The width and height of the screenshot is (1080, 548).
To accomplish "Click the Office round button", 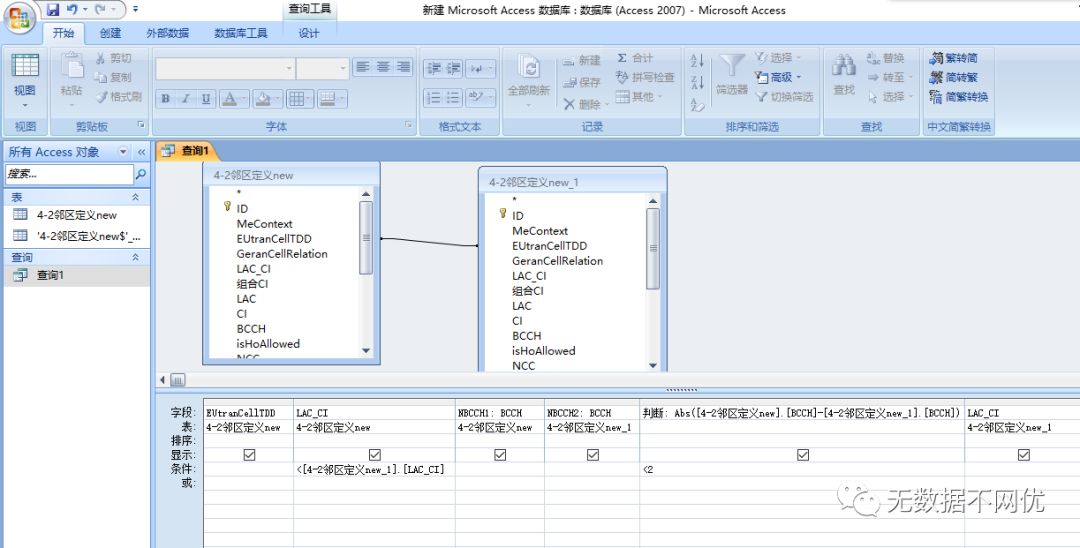I will (19, 19).
